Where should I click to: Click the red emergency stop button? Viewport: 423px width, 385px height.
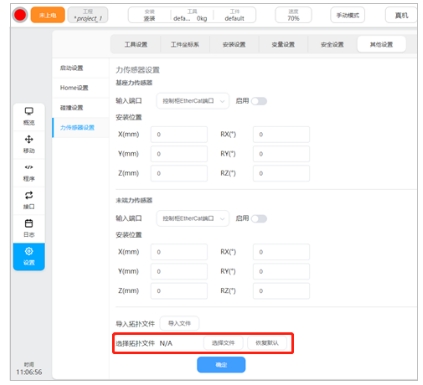coord(20,15)
